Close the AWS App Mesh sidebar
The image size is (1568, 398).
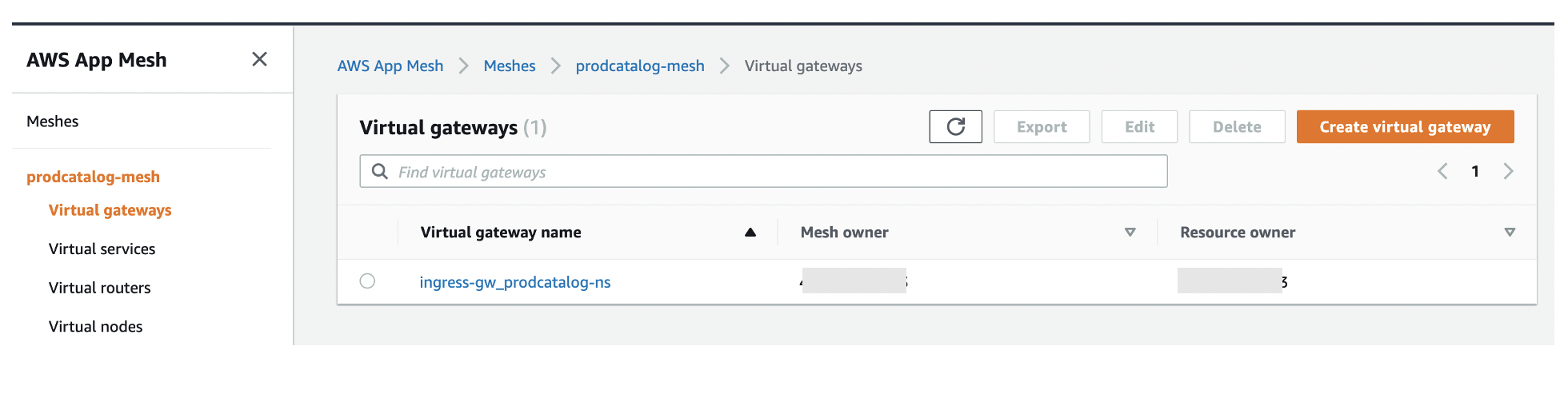pos(259,59)
